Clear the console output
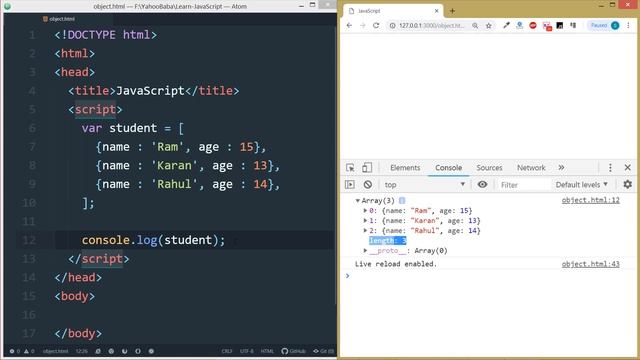The image size is (640, 360). pyautogui.click(x=368, y=184)
